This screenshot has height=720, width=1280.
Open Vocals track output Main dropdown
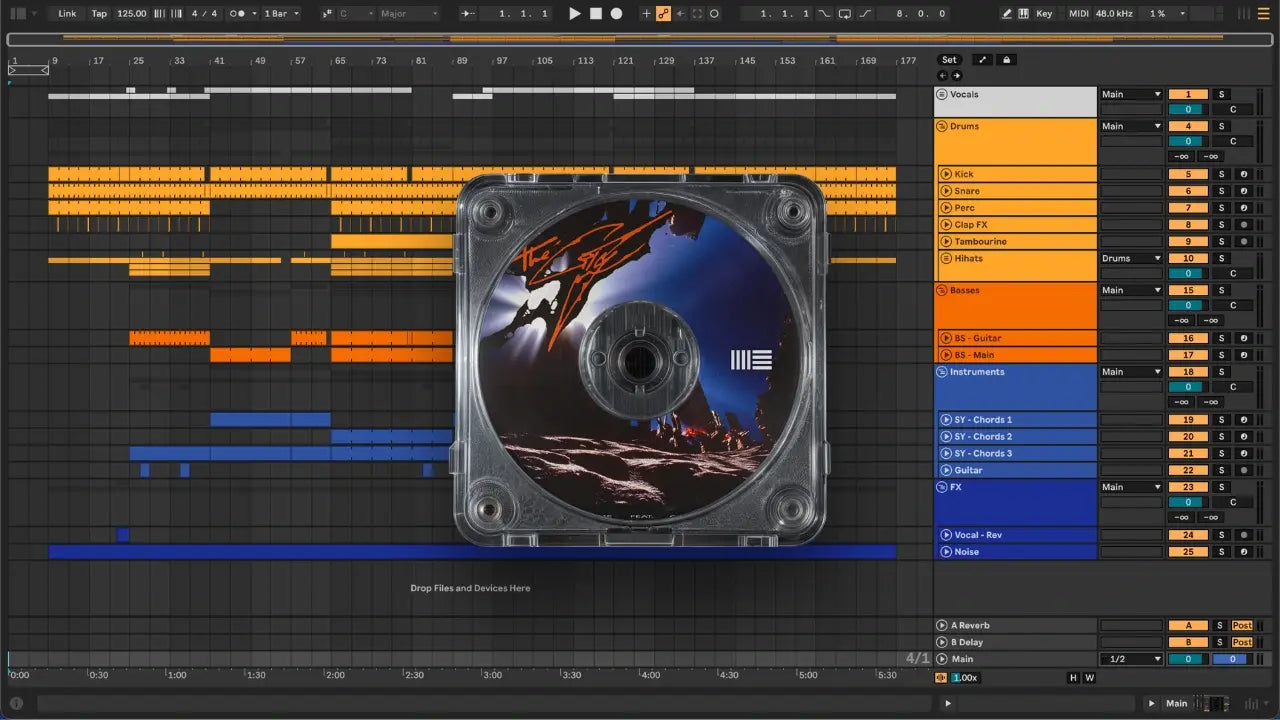coord(1131,95)
